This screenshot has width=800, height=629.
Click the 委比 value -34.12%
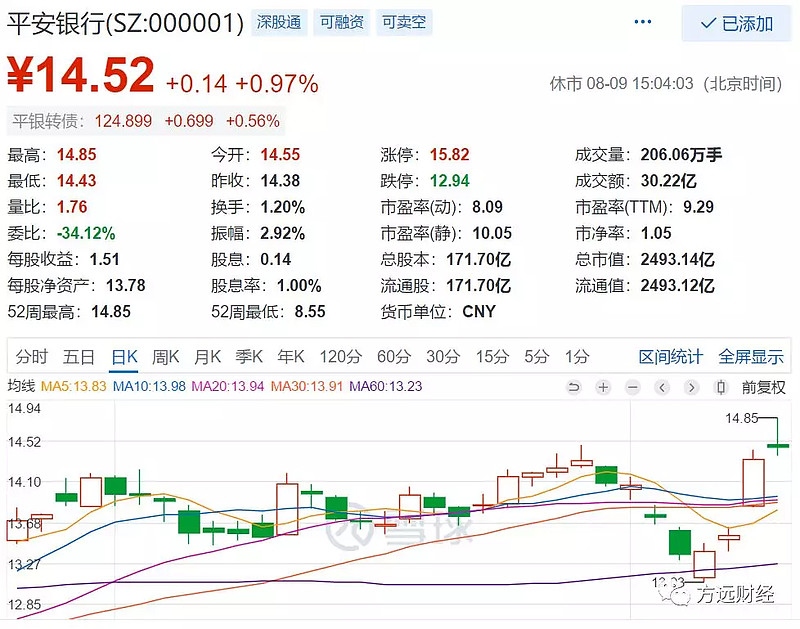click(86, 233)
